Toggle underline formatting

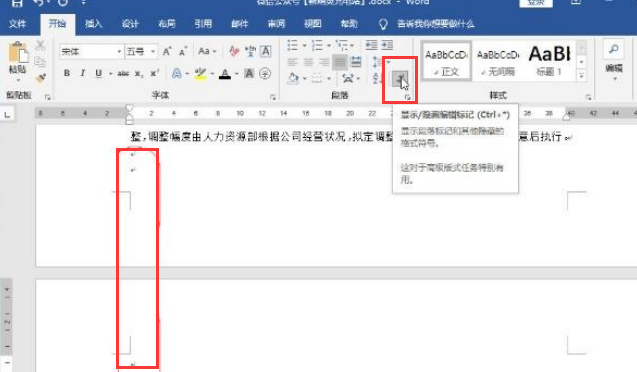point(98,74)
